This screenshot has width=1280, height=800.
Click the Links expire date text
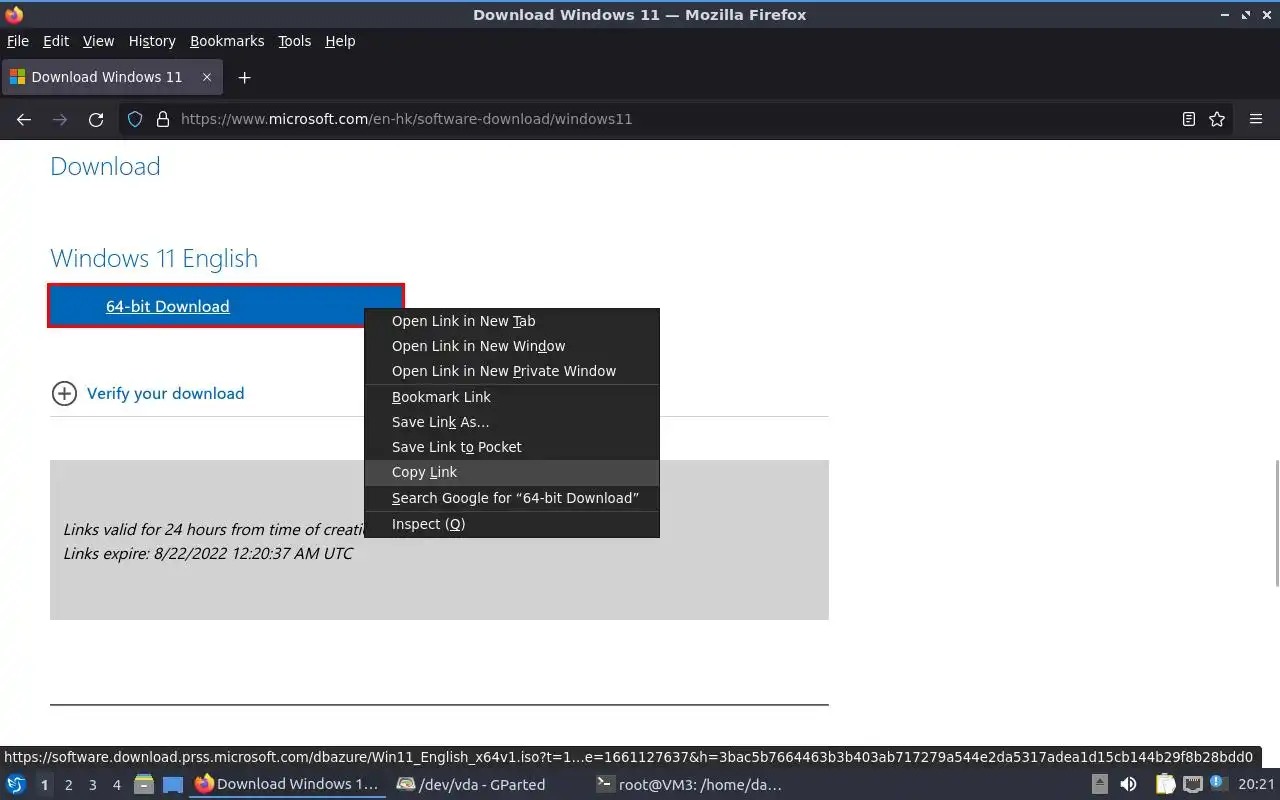point(208,553)
